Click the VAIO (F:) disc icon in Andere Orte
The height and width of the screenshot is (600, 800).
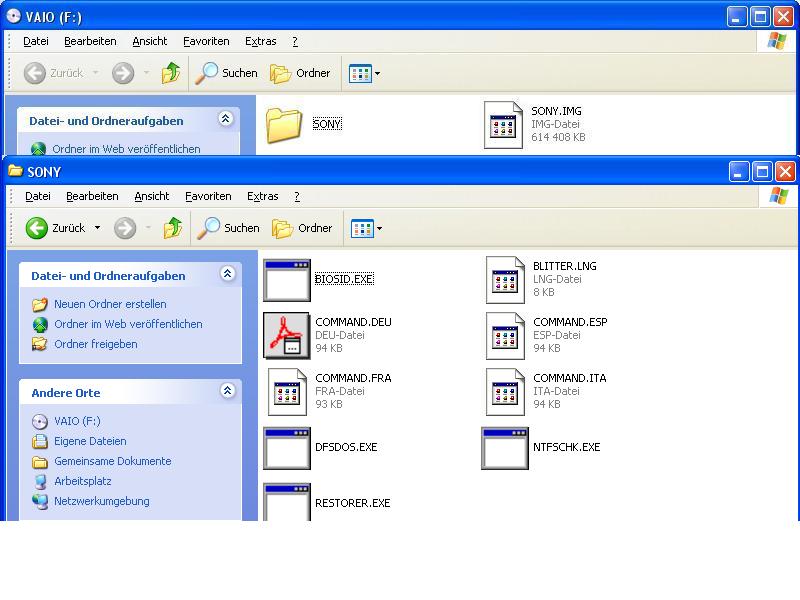[x=40, y=421]
